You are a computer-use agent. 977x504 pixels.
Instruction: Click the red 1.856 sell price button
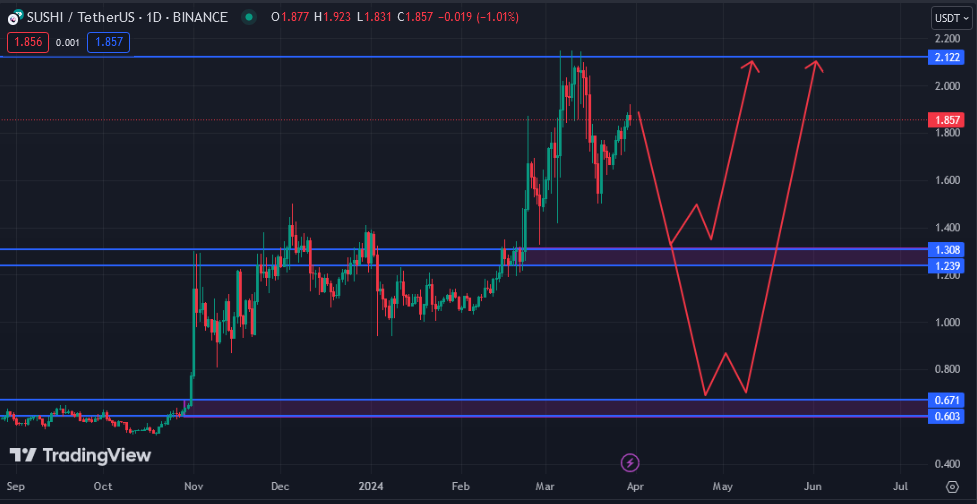click(x=27, y=43)
